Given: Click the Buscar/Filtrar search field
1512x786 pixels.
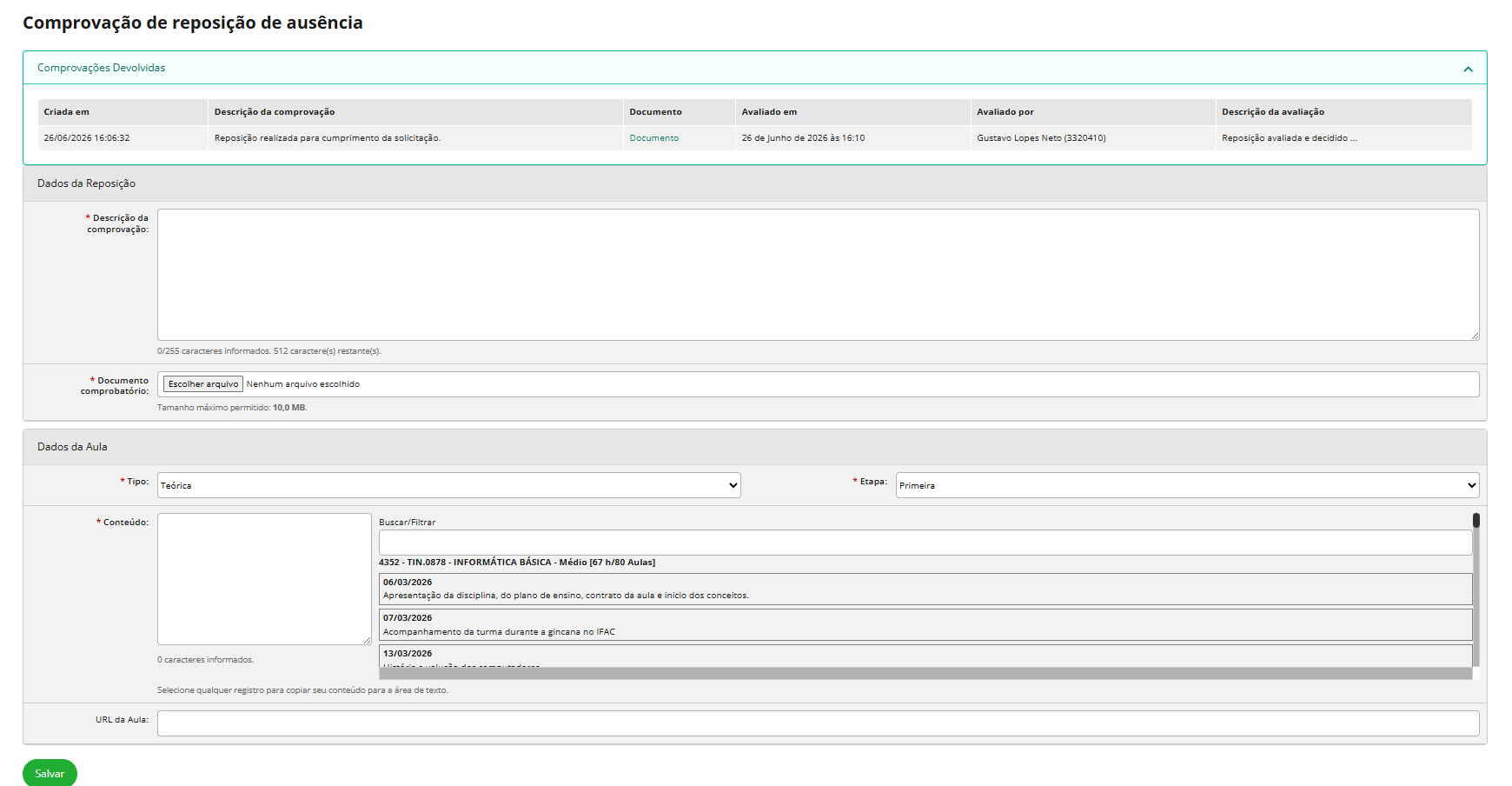Looking at the screenshot, I should 925,543.
